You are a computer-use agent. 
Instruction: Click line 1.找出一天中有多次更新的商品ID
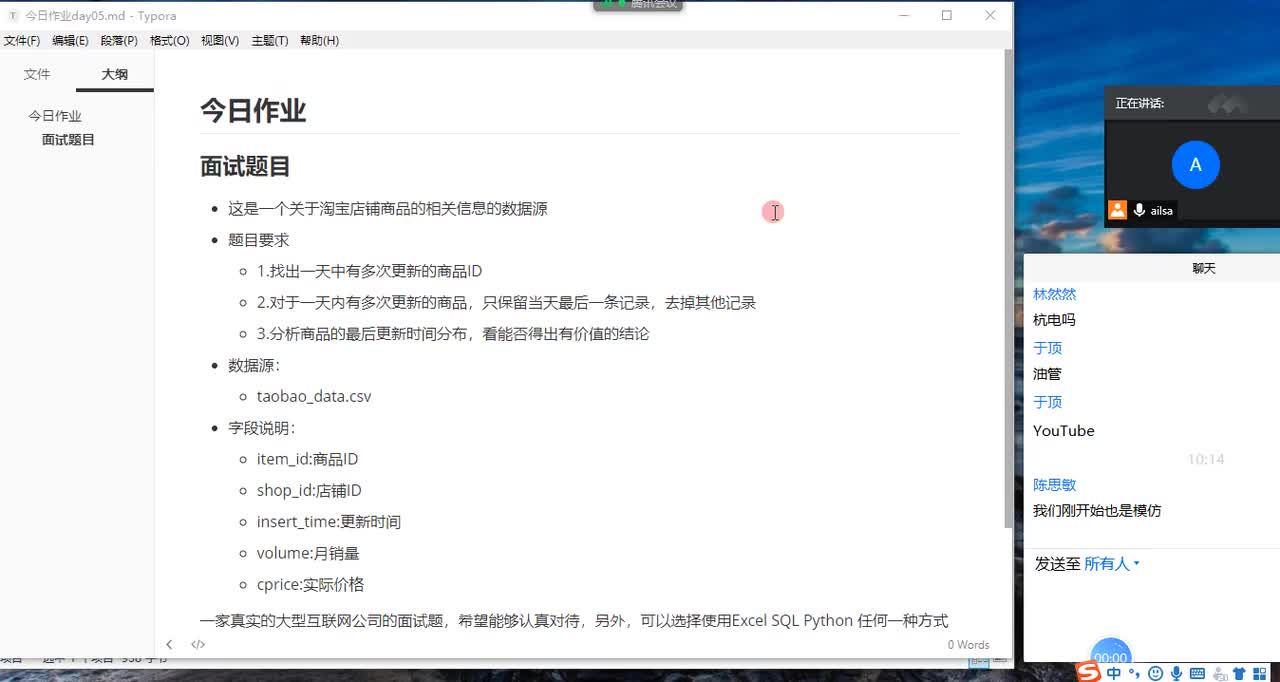[x=370, y=271]
